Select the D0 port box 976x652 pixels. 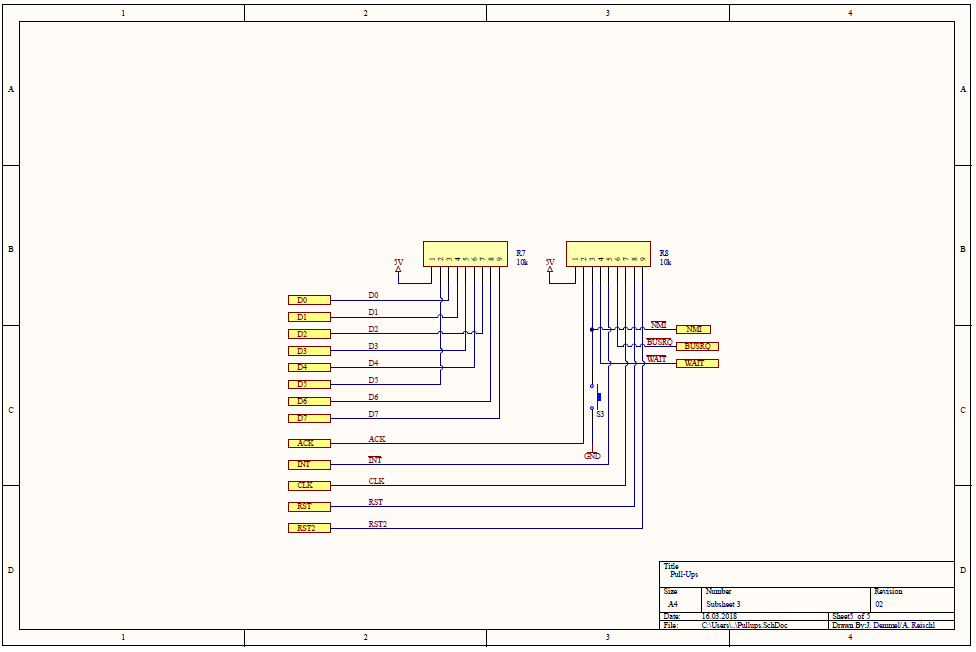coord(309,300)
